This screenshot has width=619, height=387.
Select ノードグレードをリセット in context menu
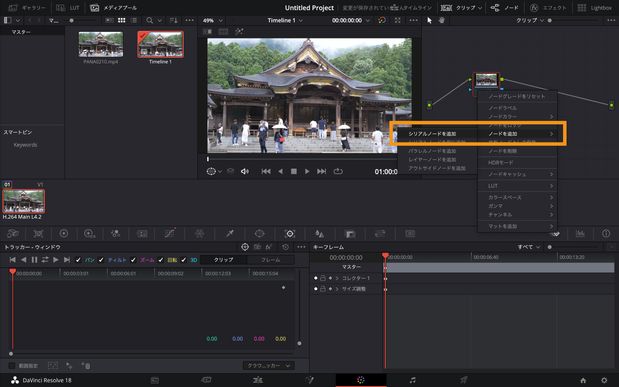(517, 96)
